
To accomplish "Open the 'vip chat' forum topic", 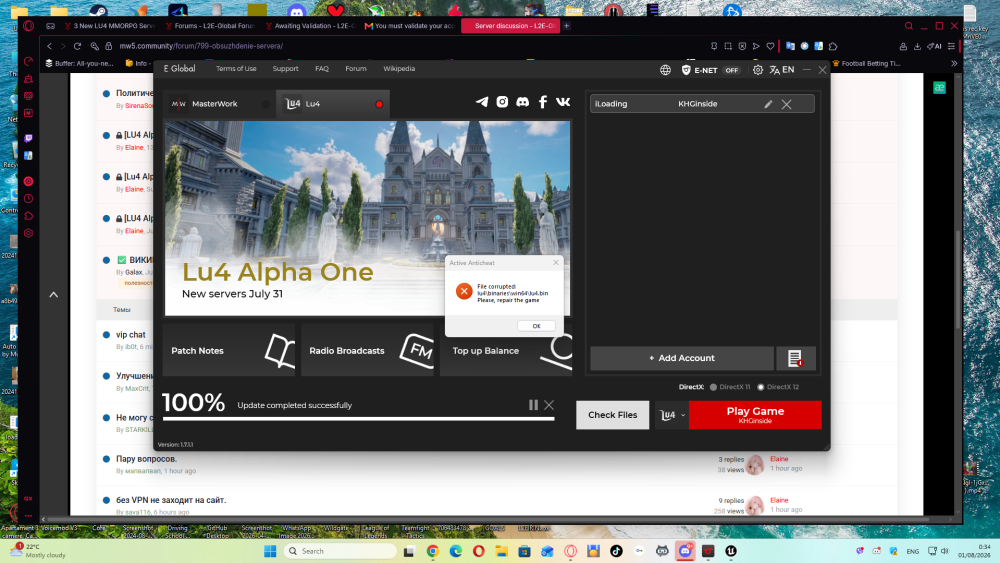I will coord(131,335).
